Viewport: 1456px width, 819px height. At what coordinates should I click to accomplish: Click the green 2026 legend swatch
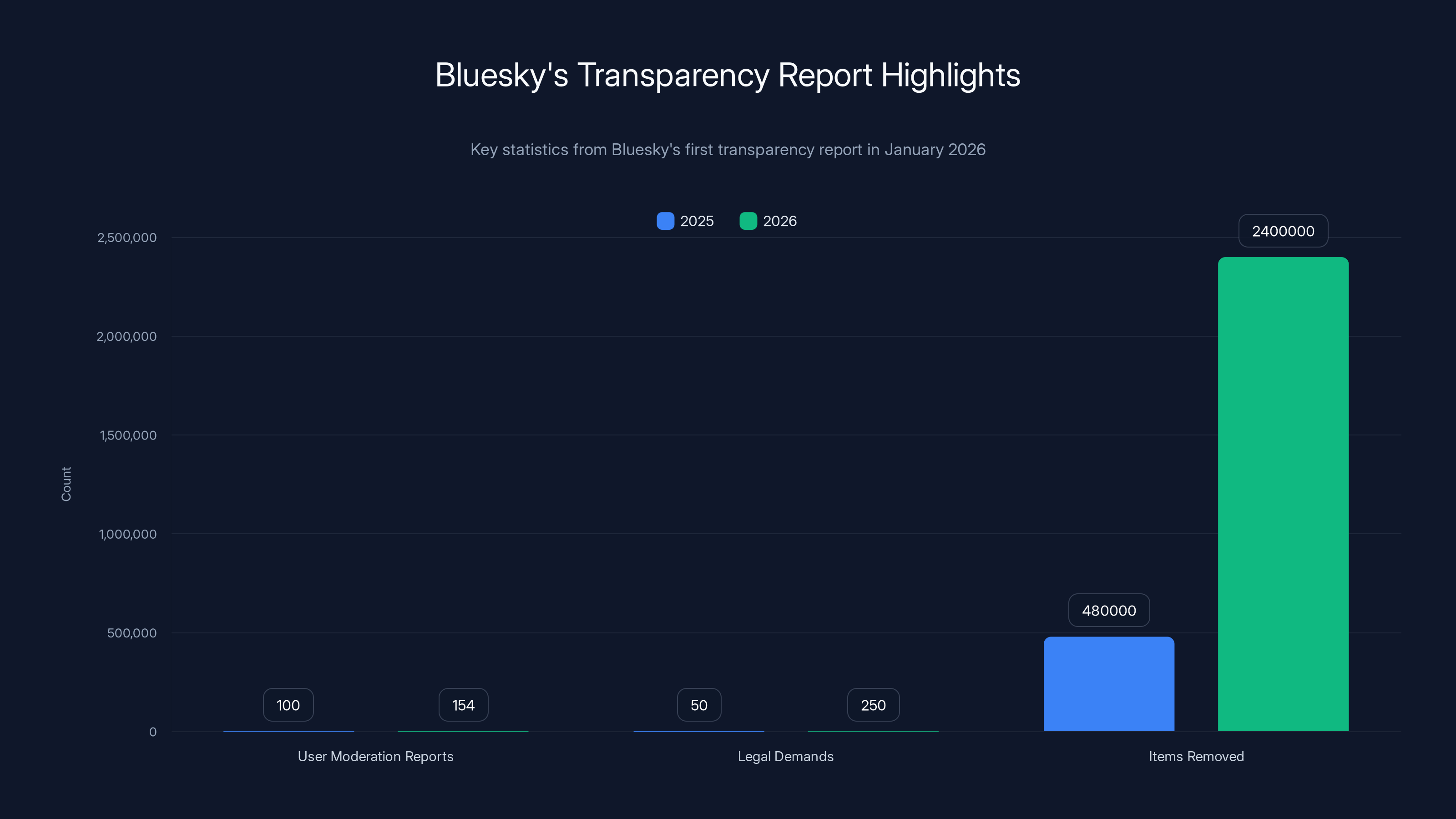click(748, 221)
